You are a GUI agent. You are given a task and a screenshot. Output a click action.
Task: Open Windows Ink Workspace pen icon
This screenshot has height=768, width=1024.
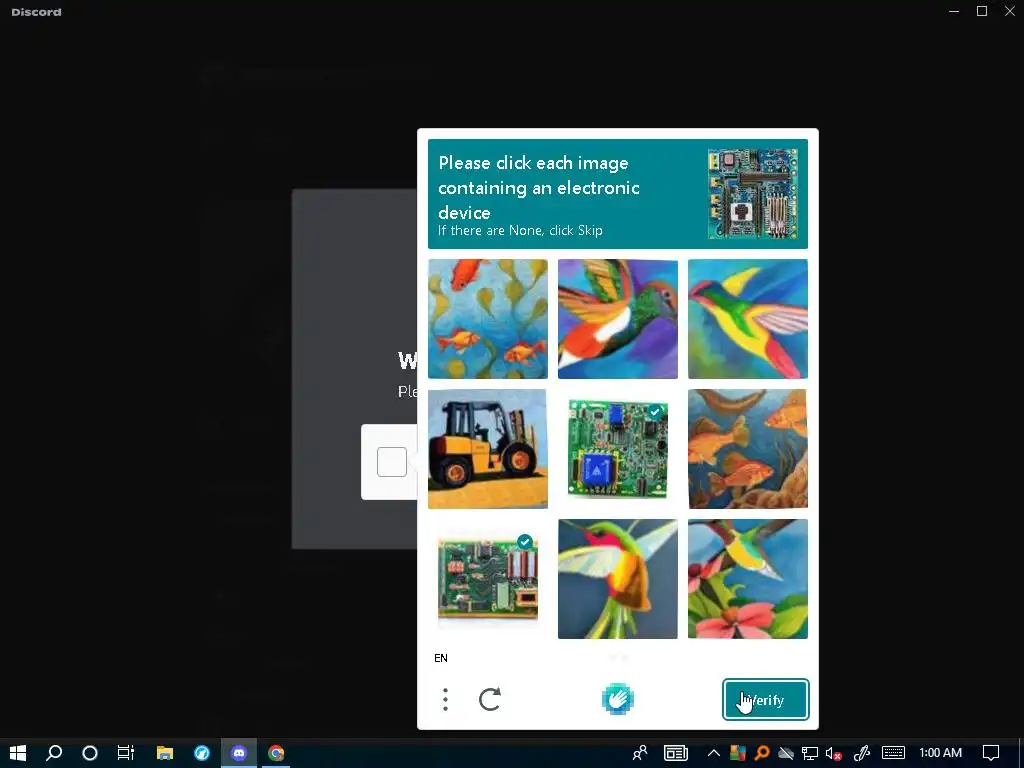click(862, 753)
